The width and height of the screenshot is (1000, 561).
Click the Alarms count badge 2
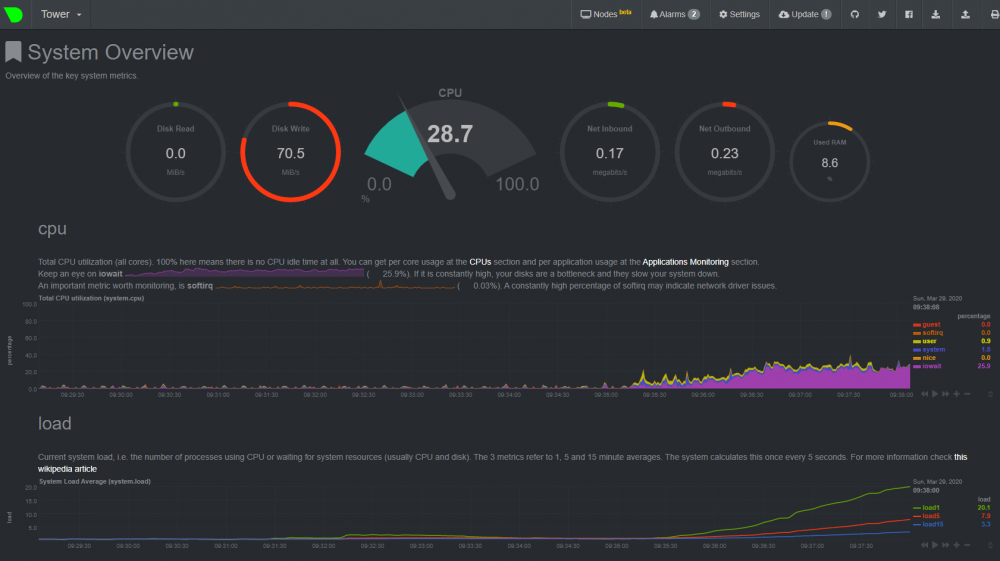point(693,14)
